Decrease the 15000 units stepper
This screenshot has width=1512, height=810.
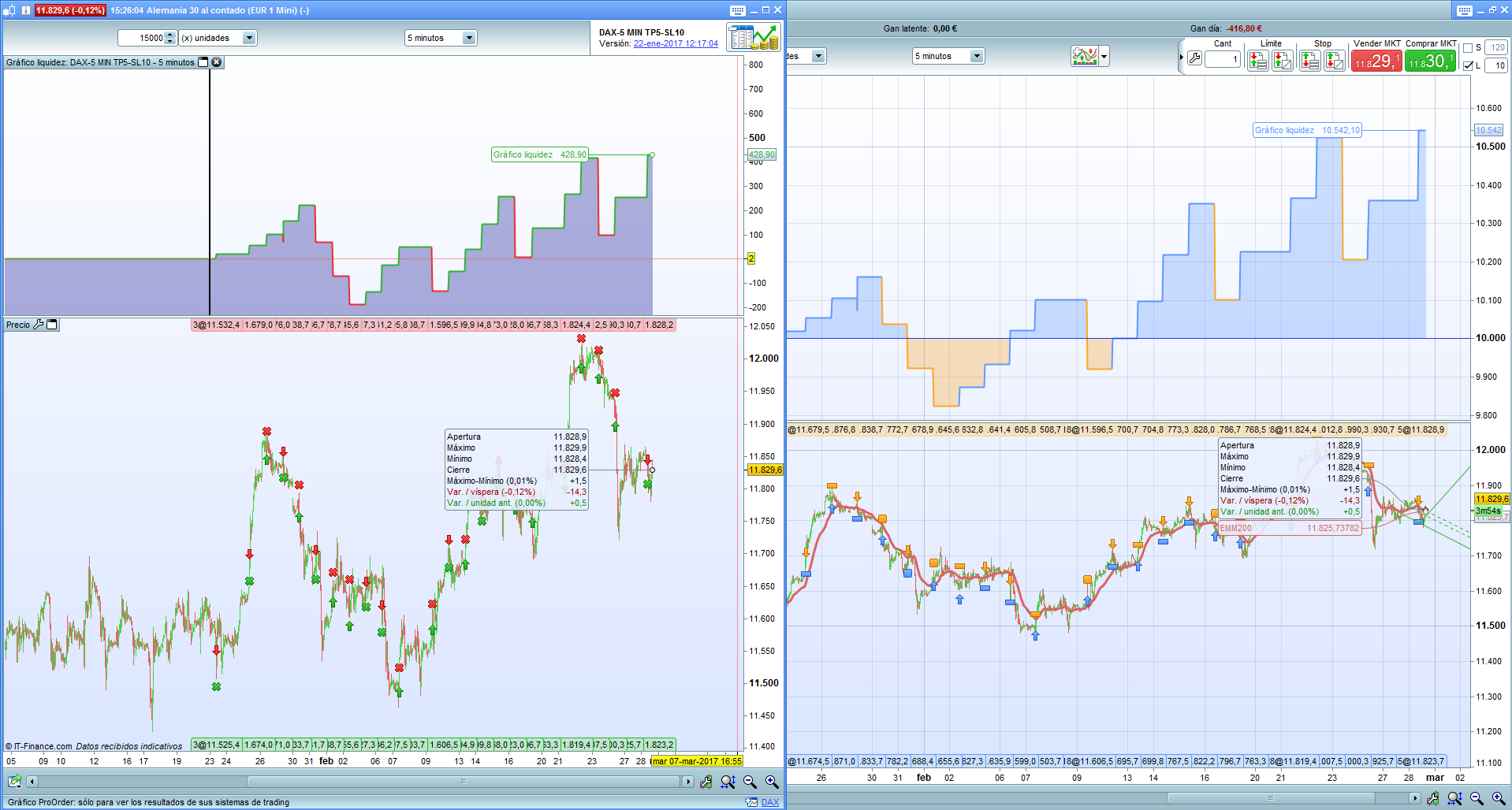[169, 42]
